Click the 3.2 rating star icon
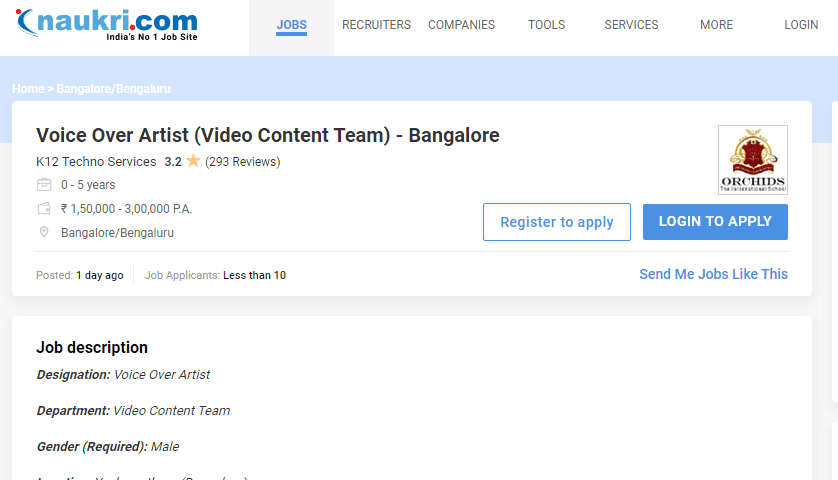The image size is (838, 480). (193, 160)
